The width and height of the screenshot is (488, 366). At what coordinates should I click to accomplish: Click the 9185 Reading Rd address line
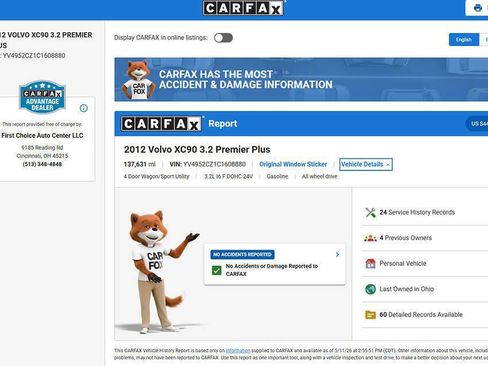coord(42,148)
